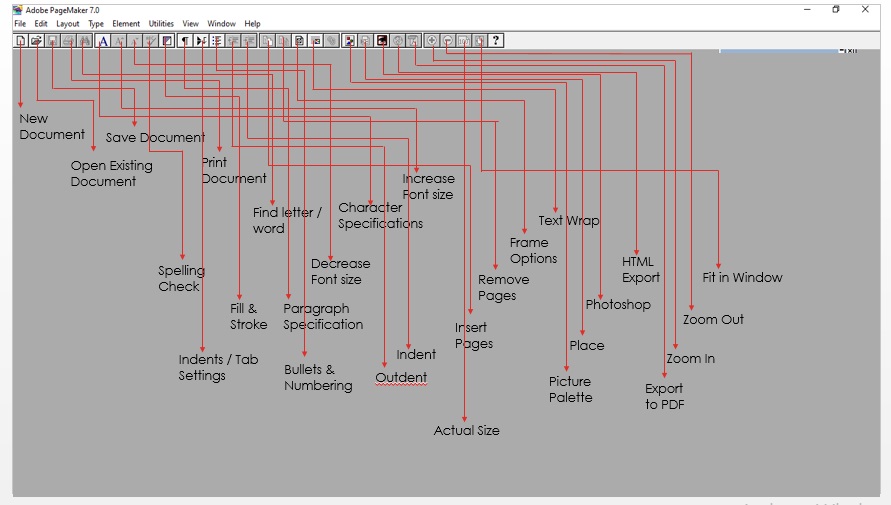Click the Indent toolbar icon

coord(248,41)
